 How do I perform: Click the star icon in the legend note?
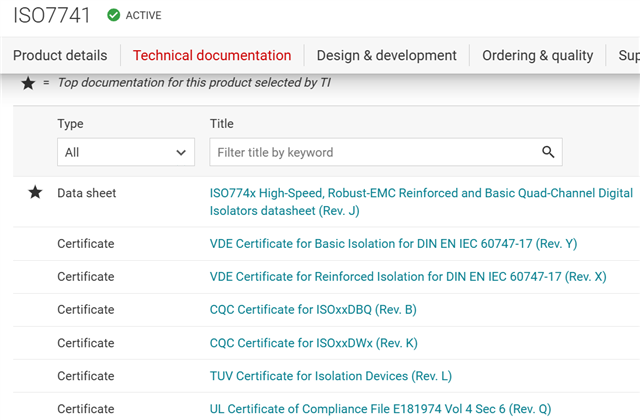(28, 82)
